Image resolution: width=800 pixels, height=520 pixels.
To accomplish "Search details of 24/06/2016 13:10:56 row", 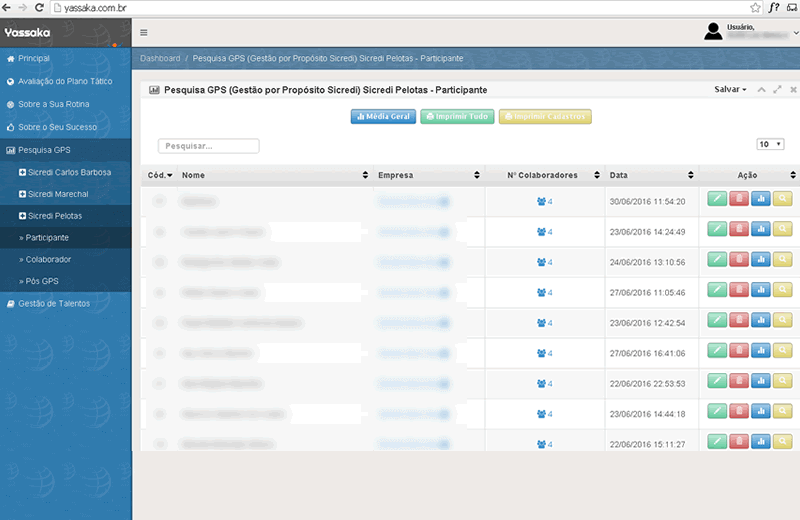I will (x=782, y=260).
